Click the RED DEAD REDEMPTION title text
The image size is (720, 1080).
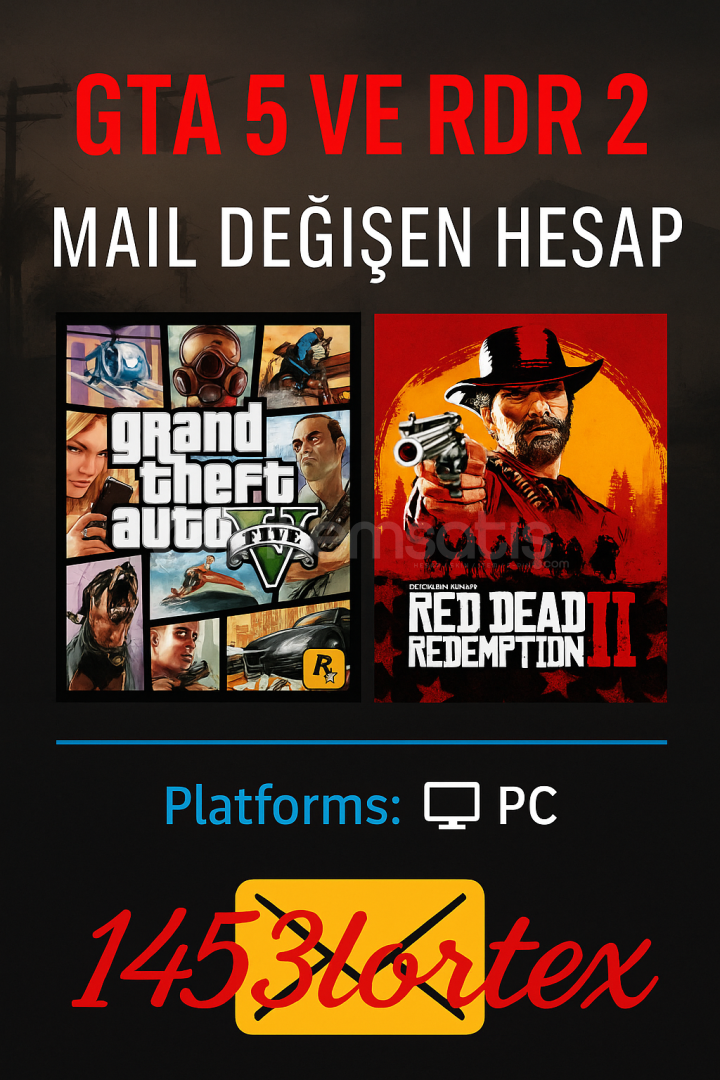(496, 631)
